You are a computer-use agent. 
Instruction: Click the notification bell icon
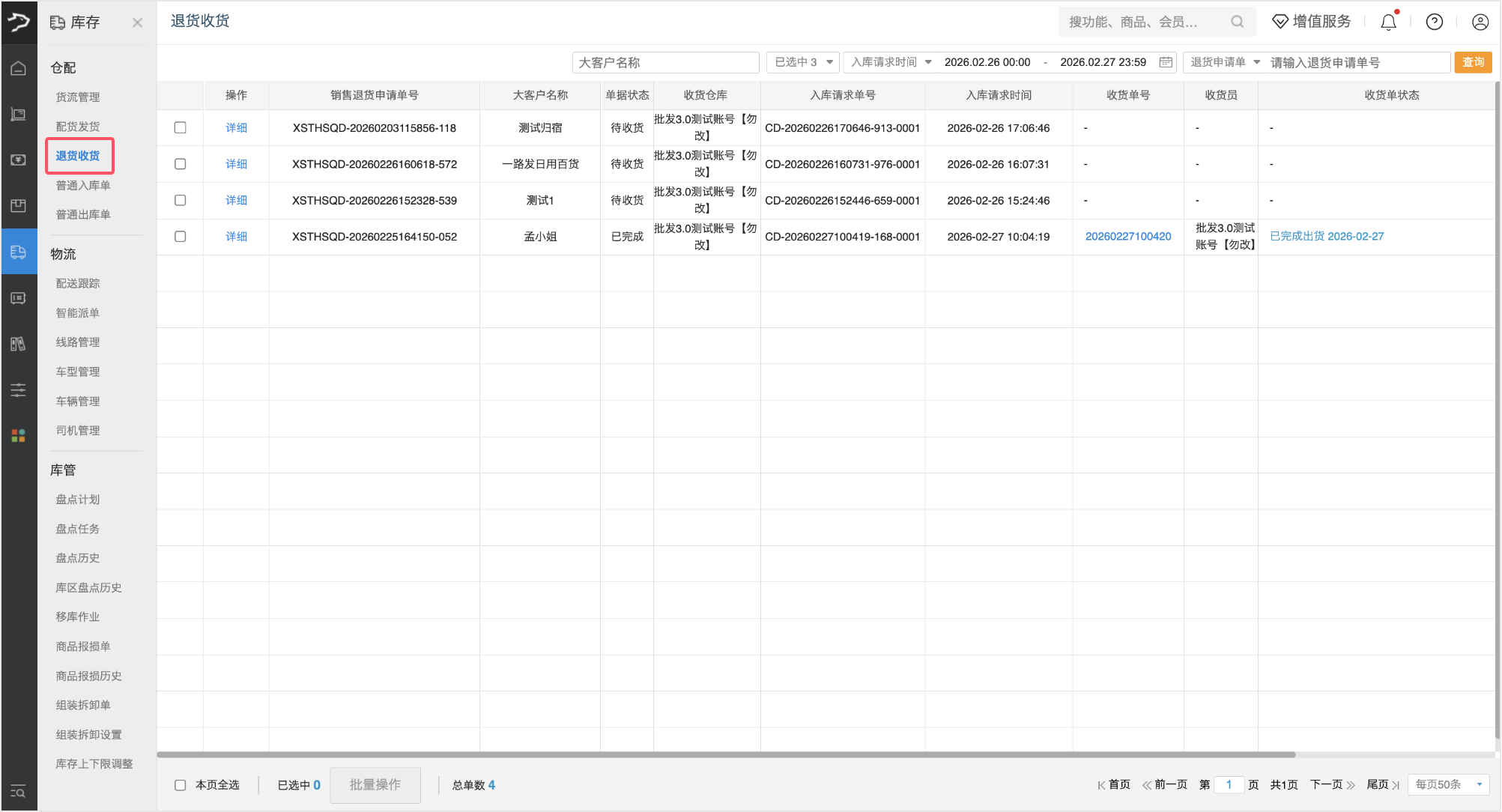[1388, 22]
